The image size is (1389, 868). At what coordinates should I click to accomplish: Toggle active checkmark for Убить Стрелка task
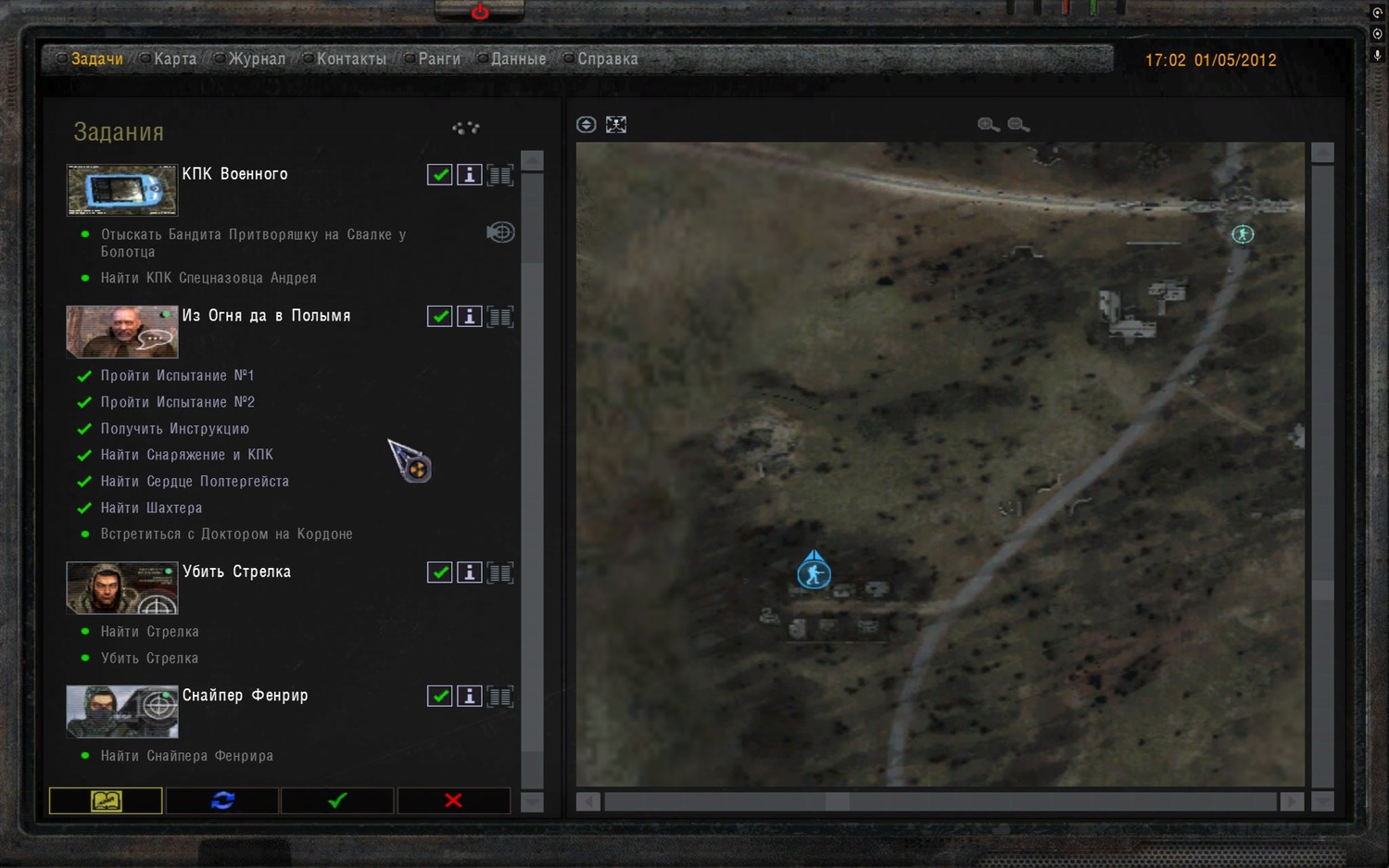coord(439,572)
